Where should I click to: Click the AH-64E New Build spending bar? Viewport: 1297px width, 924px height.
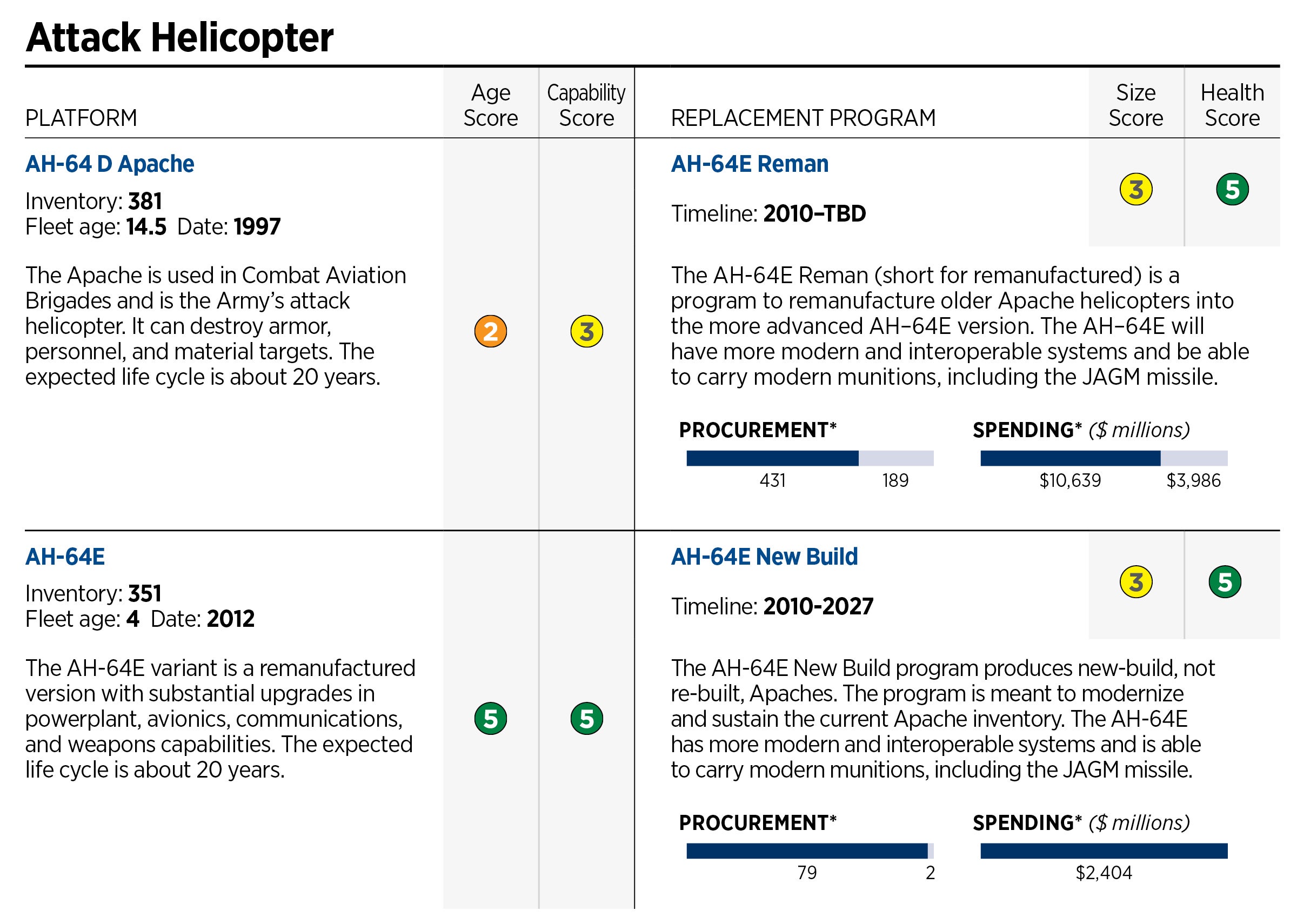(1104, 851)
